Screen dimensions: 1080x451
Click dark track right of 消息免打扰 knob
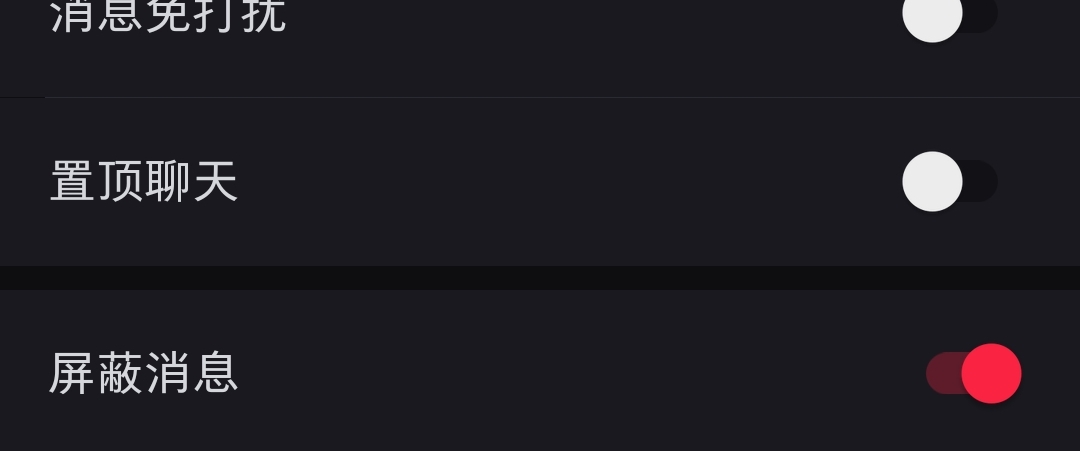[982, 14]
